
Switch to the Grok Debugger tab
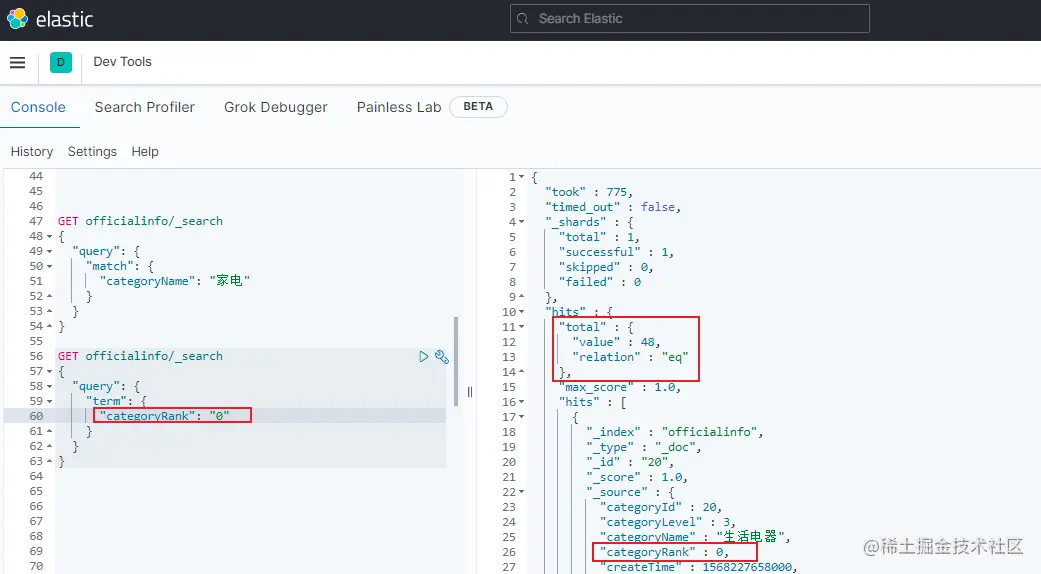coord(276,108)
